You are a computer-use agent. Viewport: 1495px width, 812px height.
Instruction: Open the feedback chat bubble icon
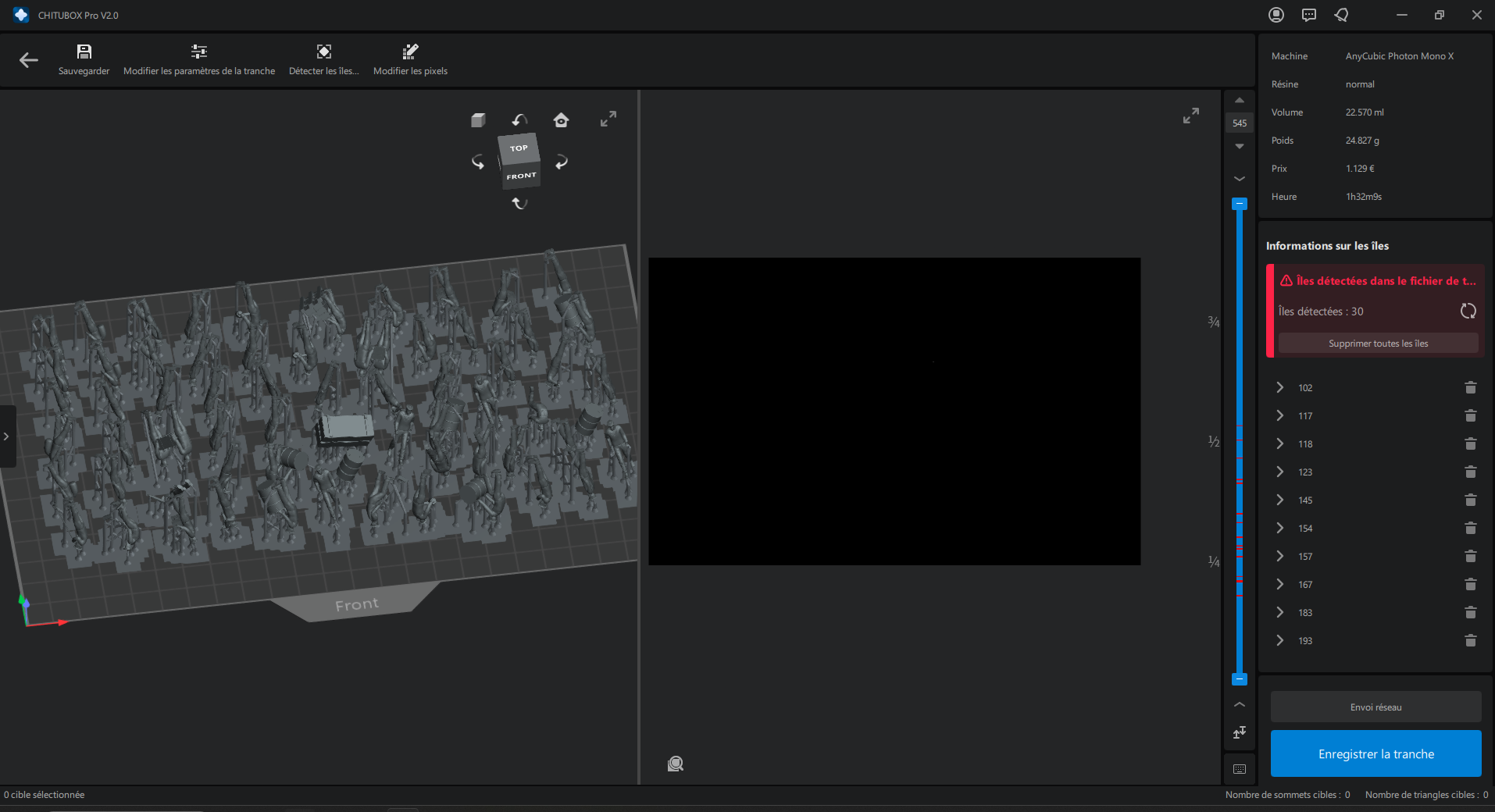pyautogui.click(x=1309, y=15)
